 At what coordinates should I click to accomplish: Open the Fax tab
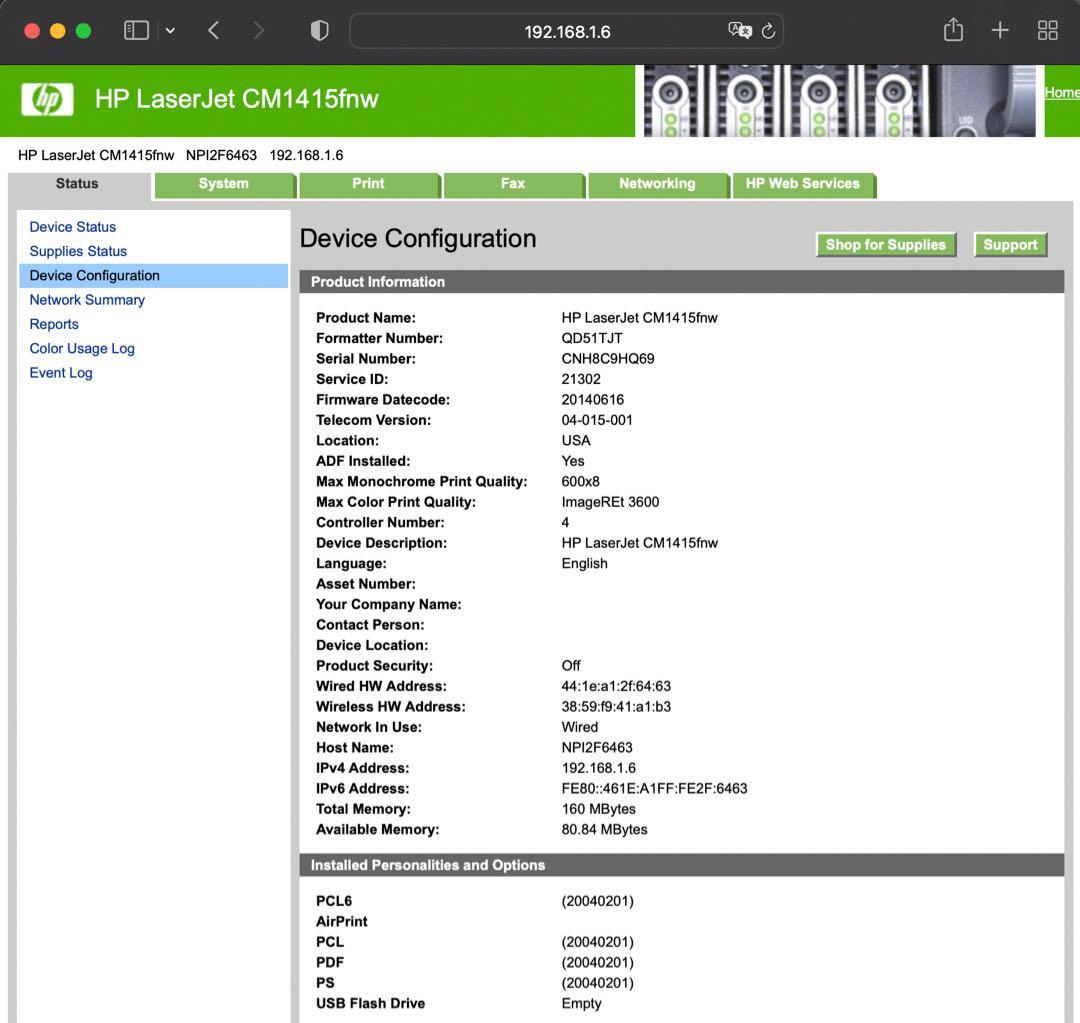coord(512,184)
